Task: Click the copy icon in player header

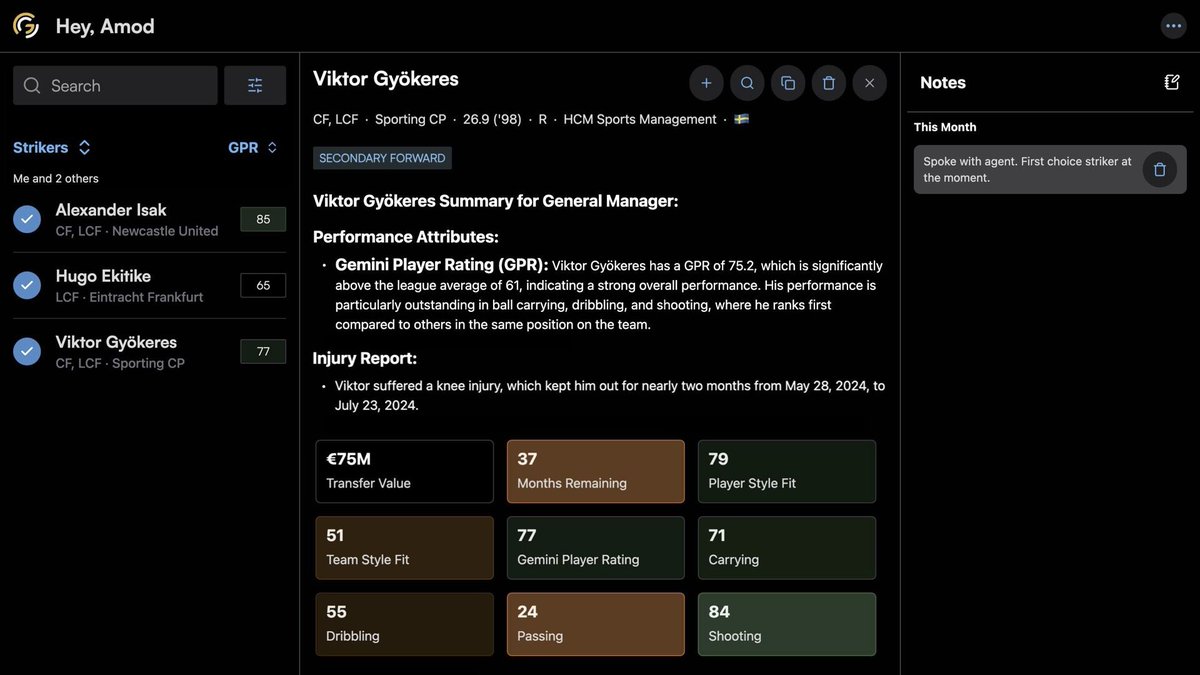Action: click(788, 83)
